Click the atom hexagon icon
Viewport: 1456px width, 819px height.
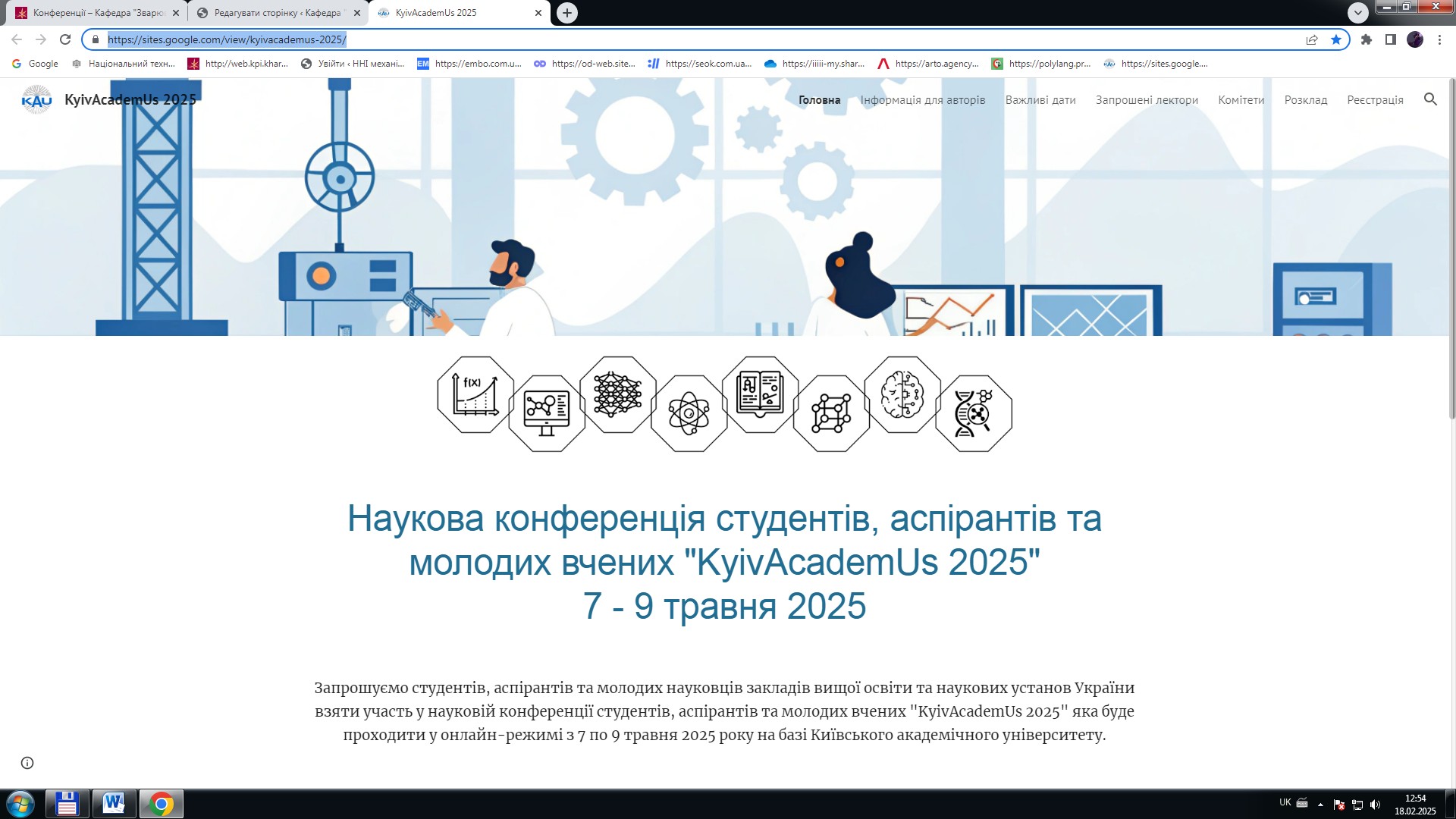(689, 413)
